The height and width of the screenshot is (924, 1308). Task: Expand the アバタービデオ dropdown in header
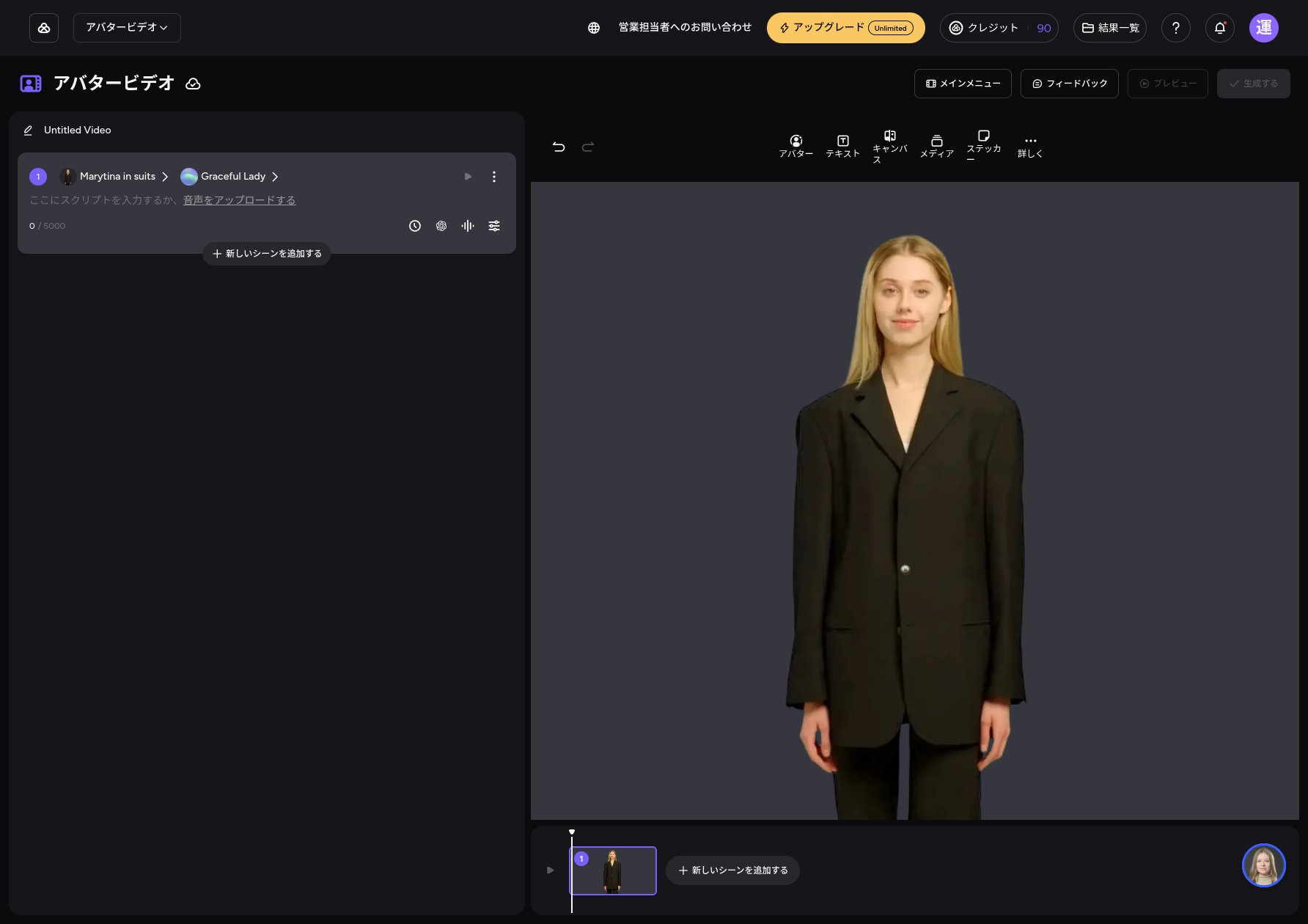(x=127, y=28)
